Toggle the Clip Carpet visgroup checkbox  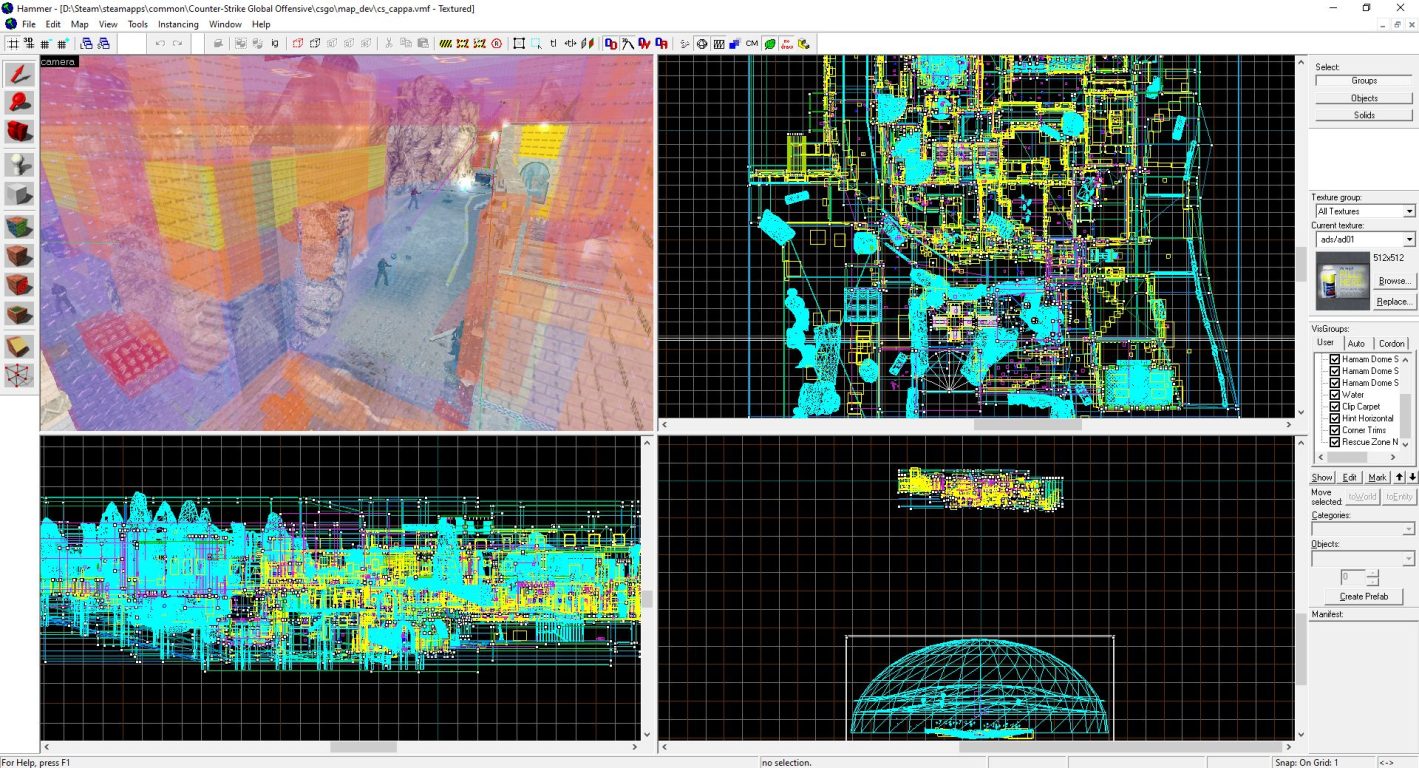[x=1334, y=407]
